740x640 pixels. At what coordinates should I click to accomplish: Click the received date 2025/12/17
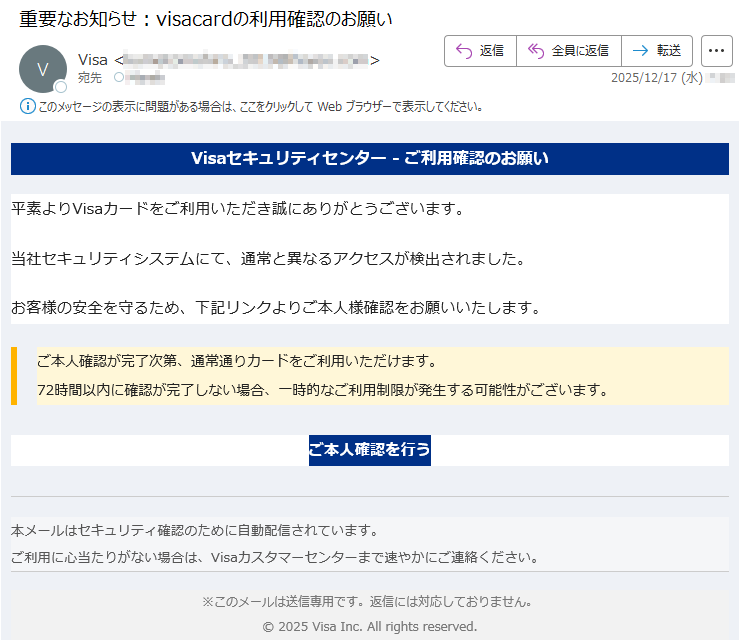(x=644, y=77)
